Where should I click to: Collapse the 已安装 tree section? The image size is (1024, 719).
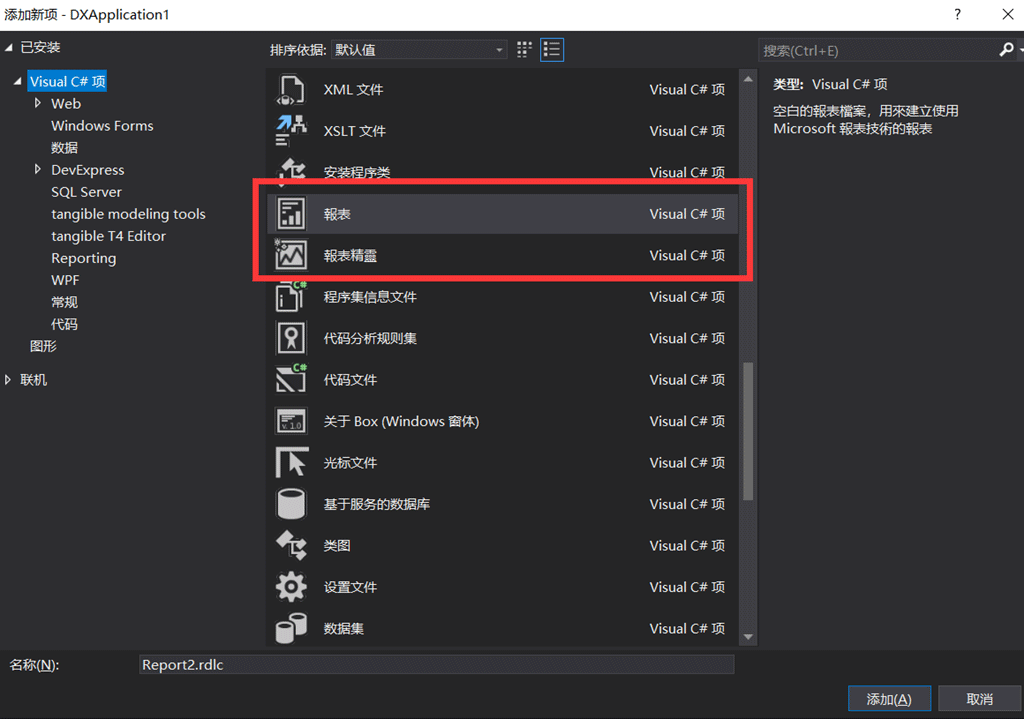pyautogui.click(x=8, y=47)
